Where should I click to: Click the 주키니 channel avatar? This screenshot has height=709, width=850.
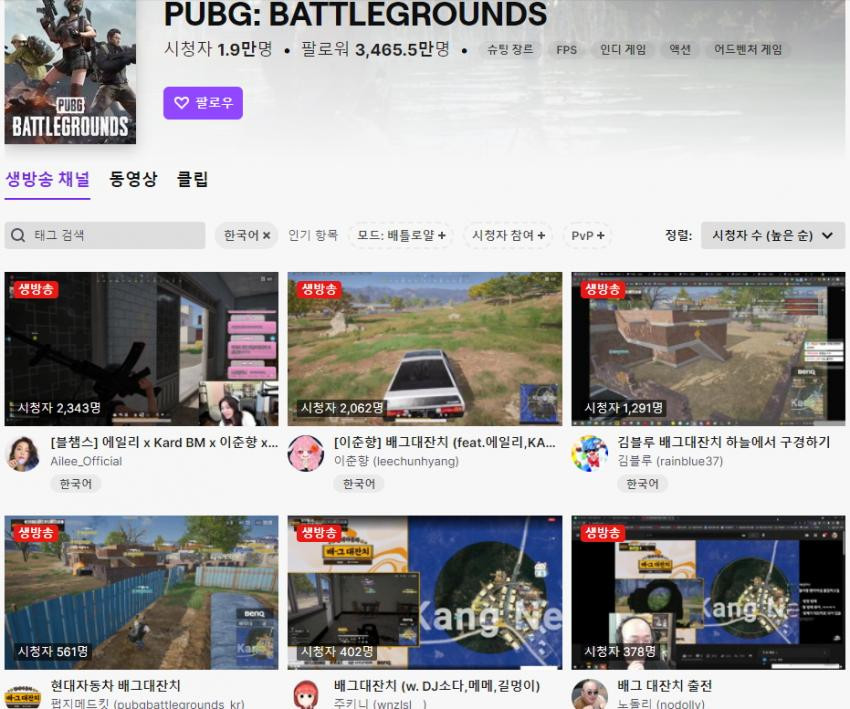tap(306, 695)
